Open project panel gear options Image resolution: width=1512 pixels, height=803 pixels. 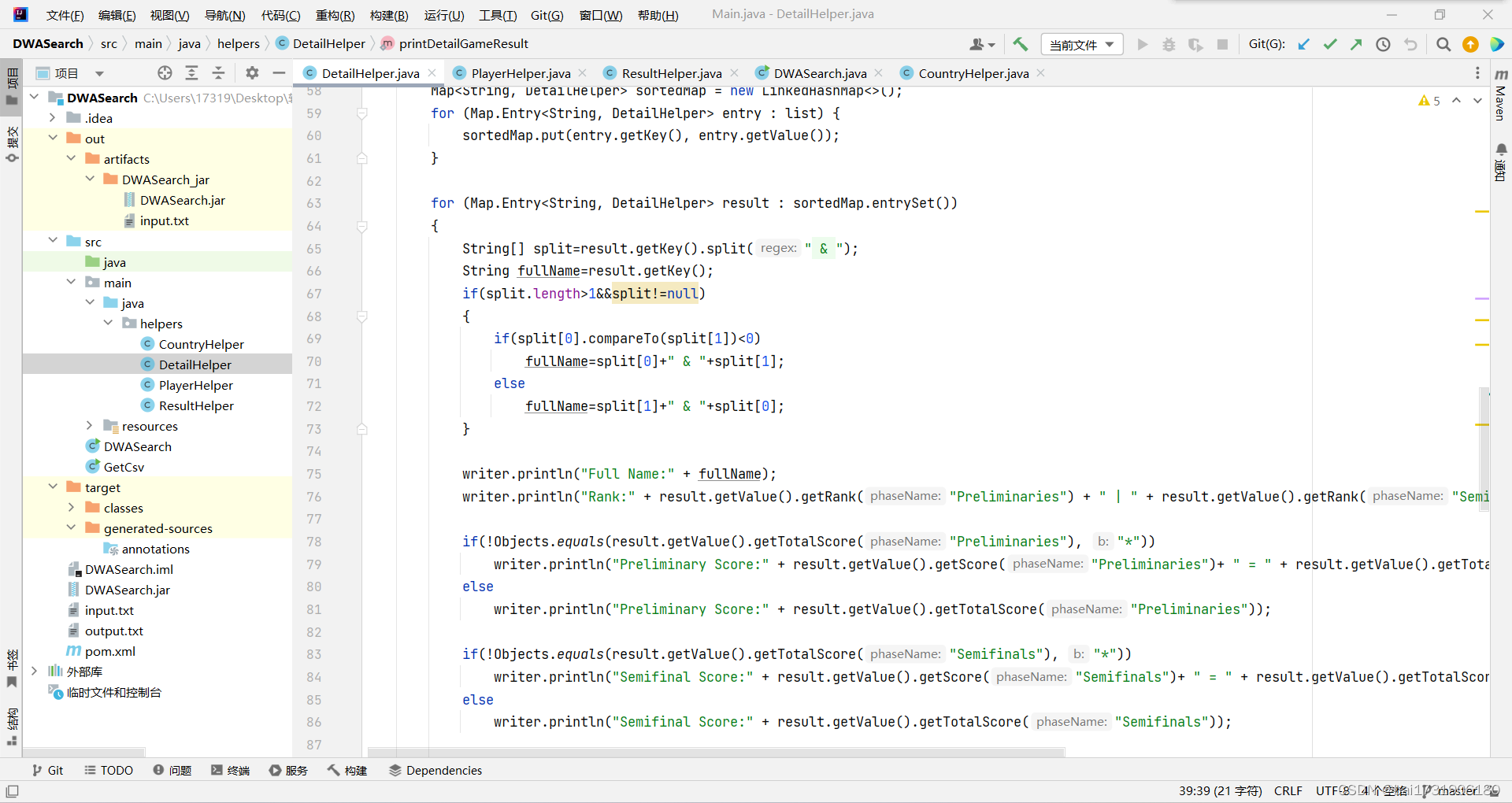point(252,73)
